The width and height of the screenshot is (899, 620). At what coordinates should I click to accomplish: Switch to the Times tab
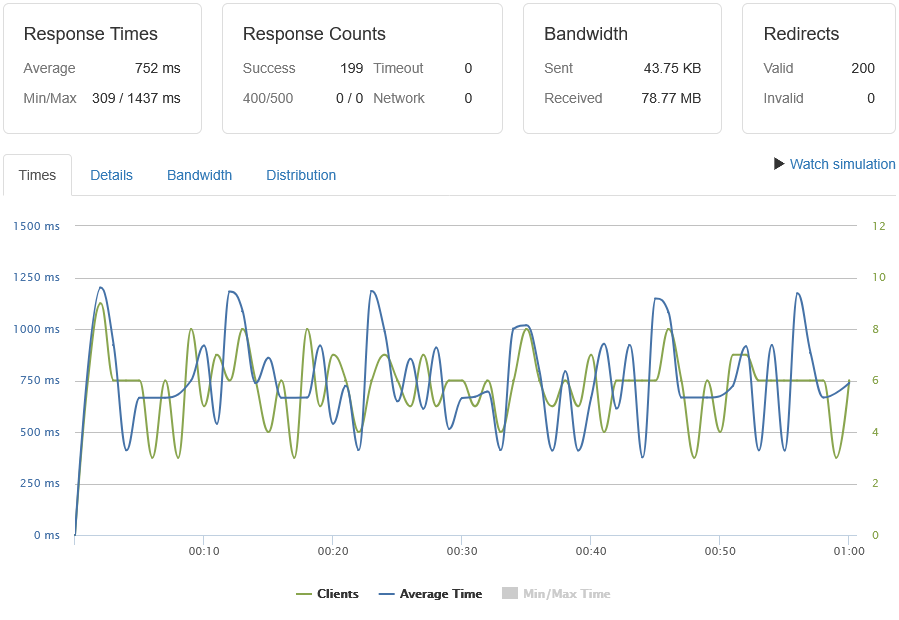coord(37,175)
